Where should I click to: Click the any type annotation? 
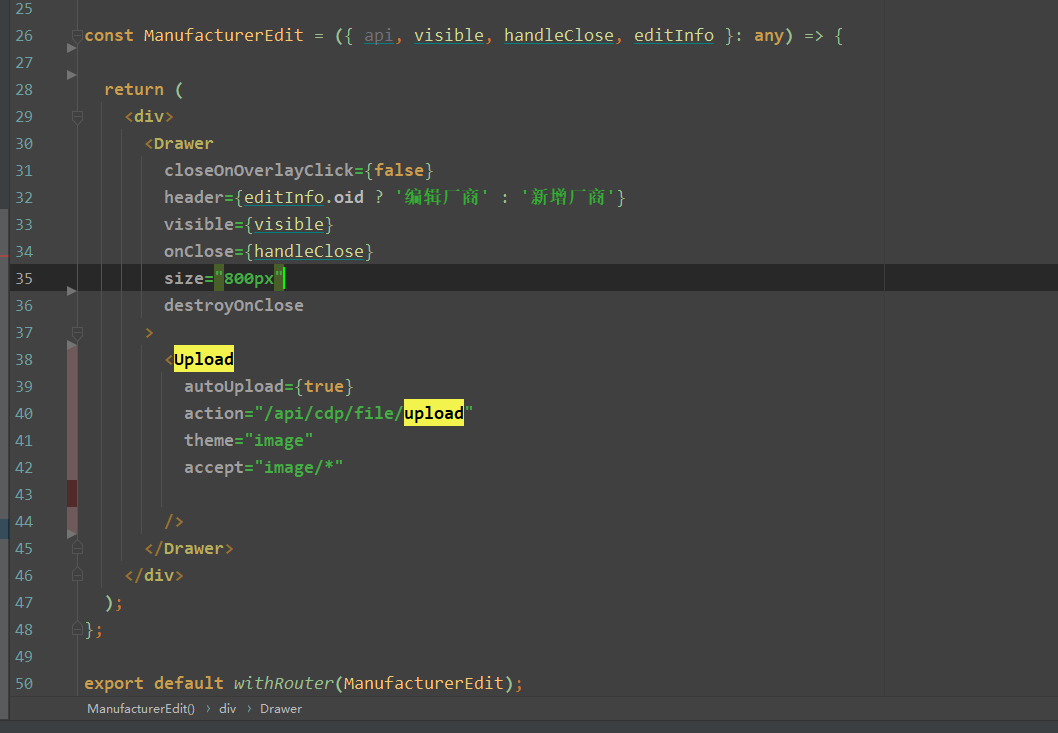[x=769, y=35]
